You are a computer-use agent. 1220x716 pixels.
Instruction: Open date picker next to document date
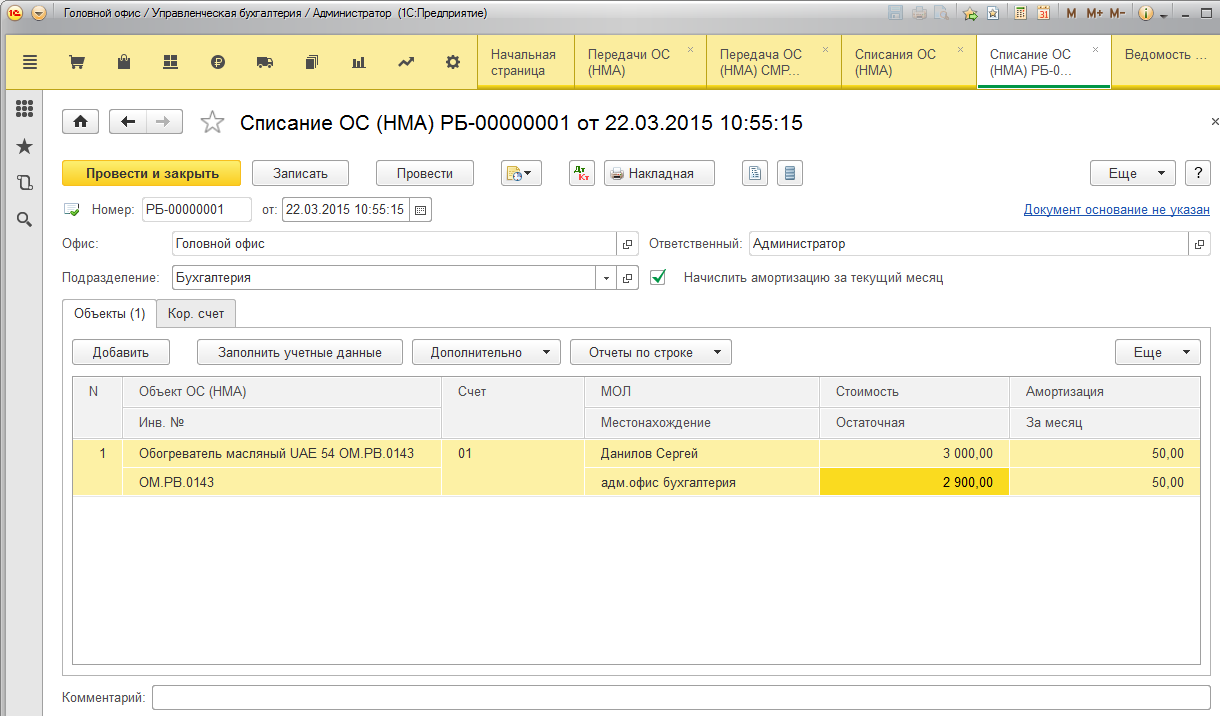tap(420, 210)
